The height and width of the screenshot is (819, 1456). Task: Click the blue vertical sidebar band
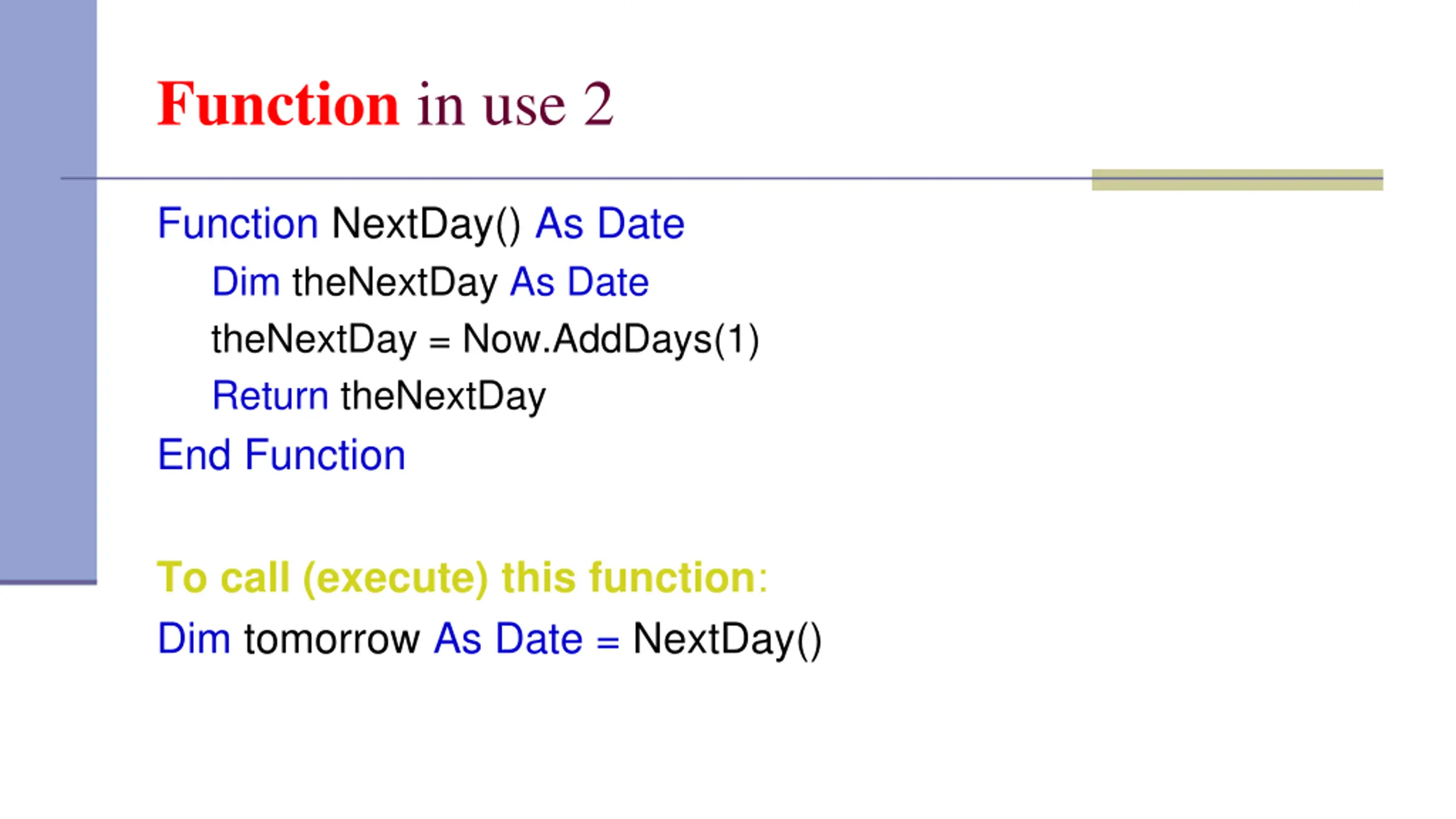click(x=48, y=292)
